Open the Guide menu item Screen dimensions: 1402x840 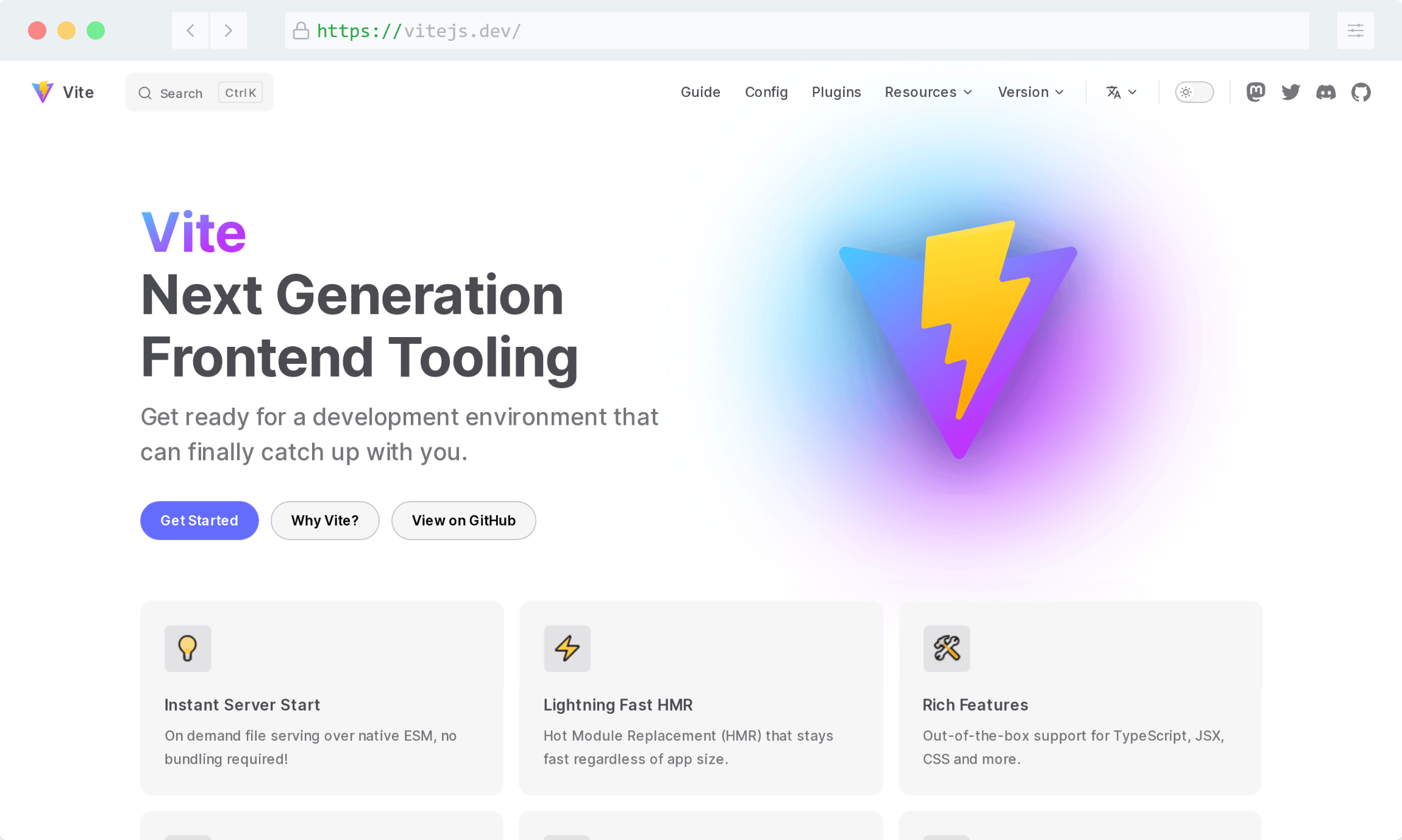(x=700, y=92)
